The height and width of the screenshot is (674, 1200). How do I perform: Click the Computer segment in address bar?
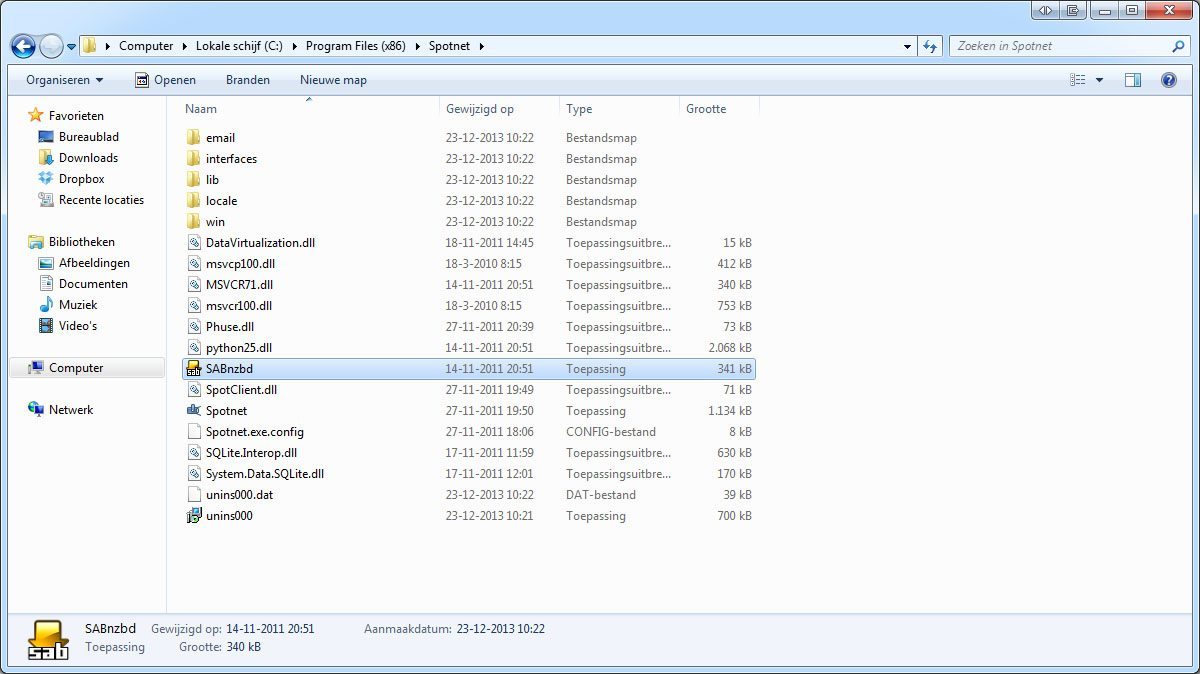(145, 46)
